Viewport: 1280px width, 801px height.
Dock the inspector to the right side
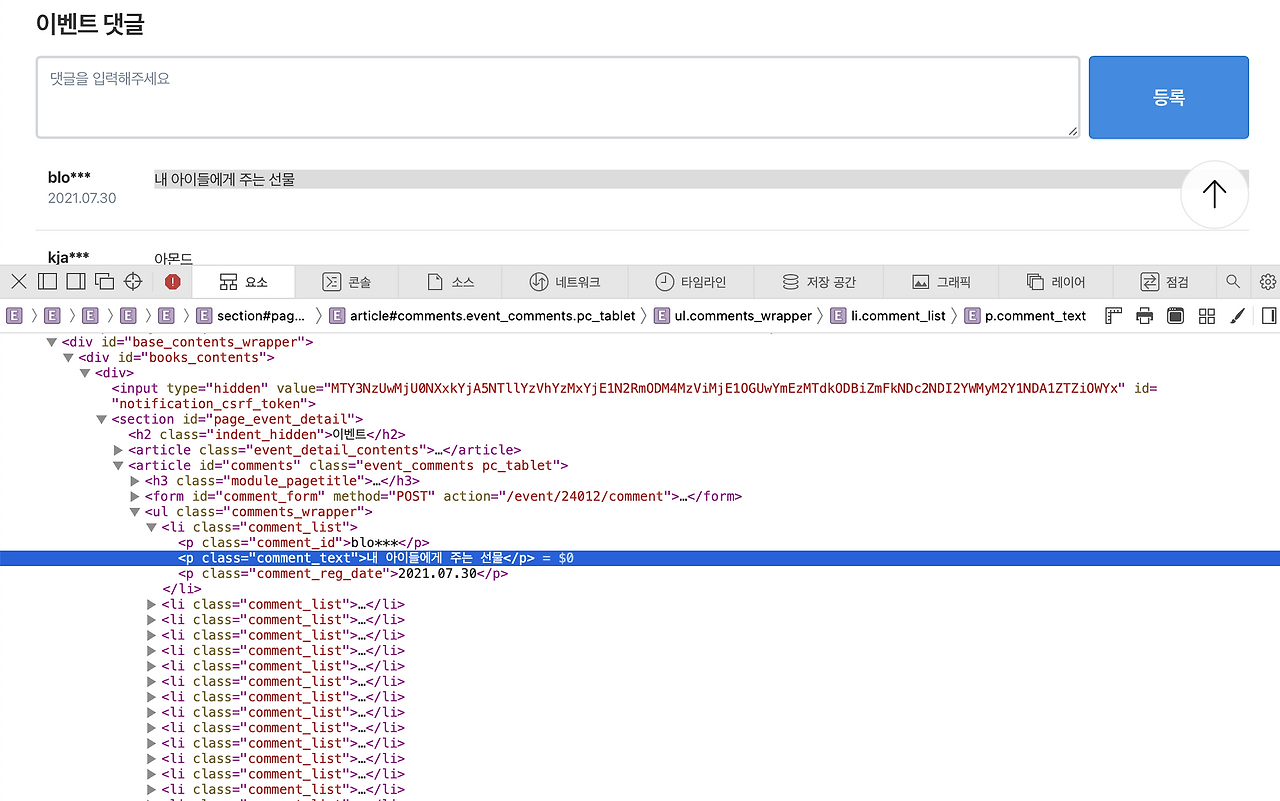click(75, 282)
